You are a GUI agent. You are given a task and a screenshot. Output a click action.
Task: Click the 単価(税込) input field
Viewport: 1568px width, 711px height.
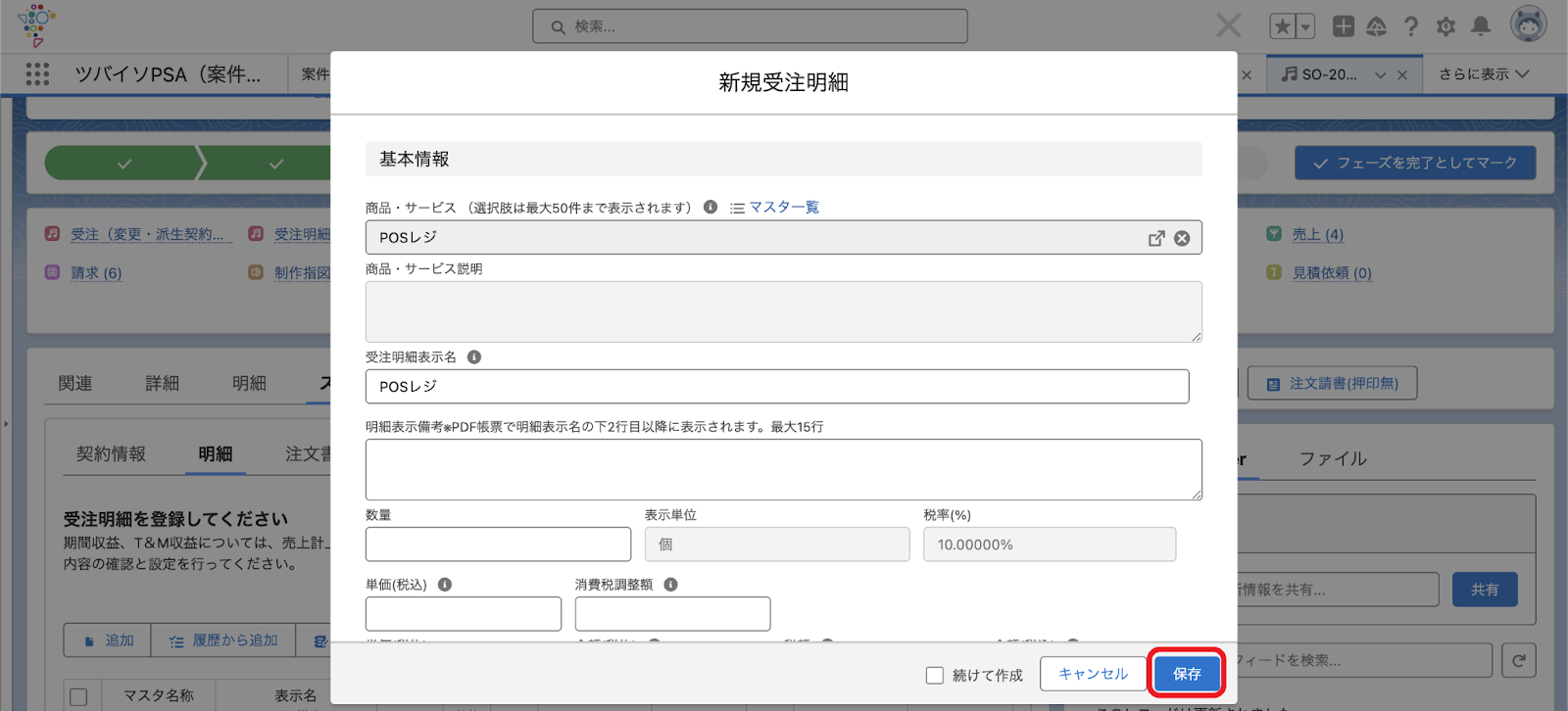click(464, 614)
